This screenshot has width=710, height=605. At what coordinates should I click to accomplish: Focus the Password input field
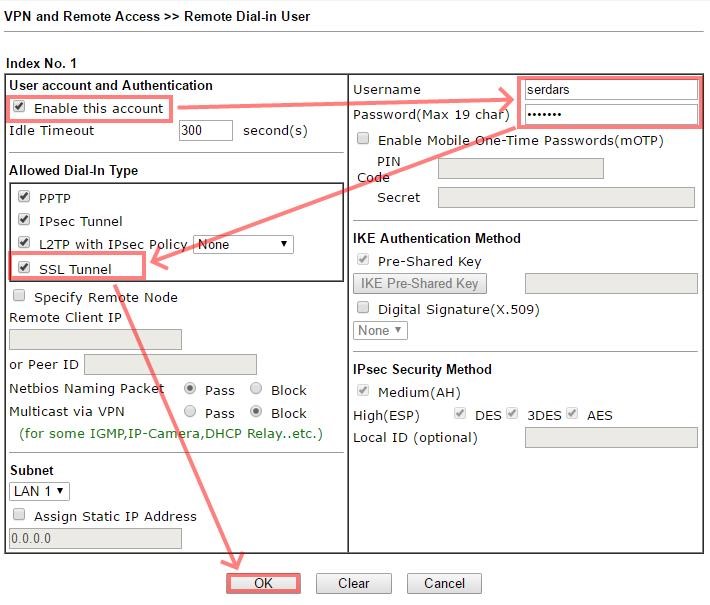pyautogui.click(x=610, y=114)
